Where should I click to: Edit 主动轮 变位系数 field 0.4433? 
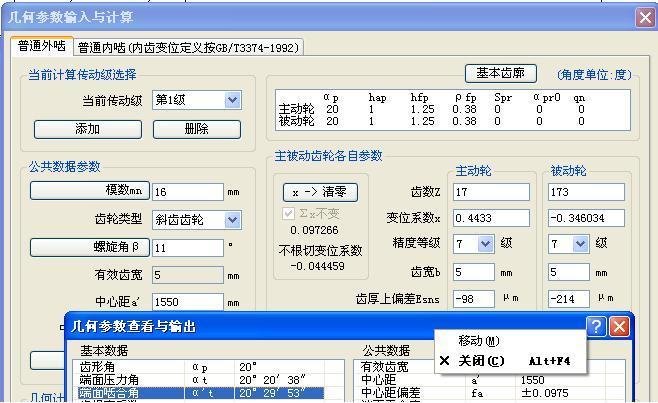click(x=491, y=218)
